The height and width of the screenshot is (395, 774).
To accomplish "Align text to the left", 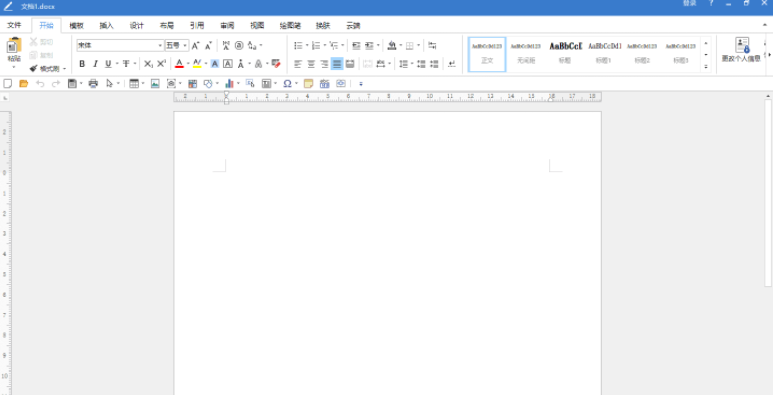I will (x=298, y=64).
